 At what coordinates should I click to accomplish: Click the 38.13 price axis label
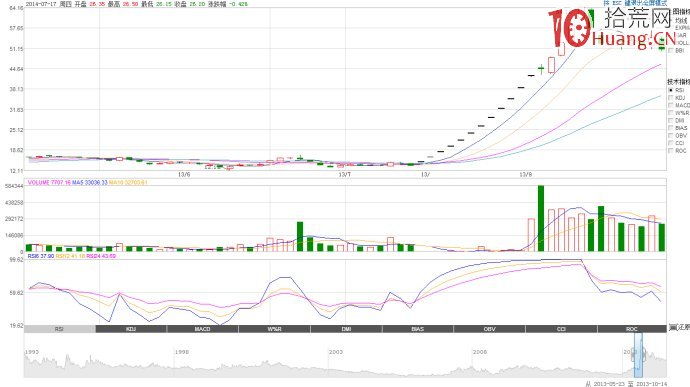click(x=16, y=89)
